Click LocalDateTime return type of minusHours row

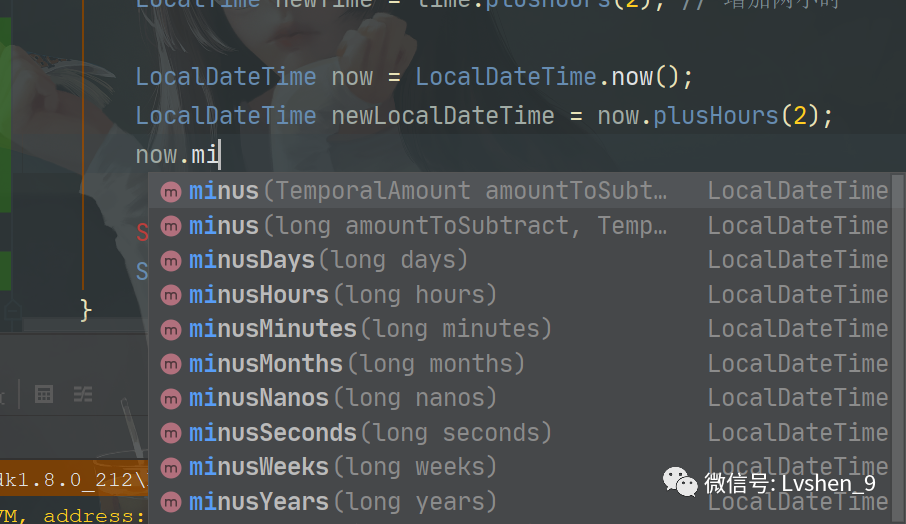coord(797,295)
